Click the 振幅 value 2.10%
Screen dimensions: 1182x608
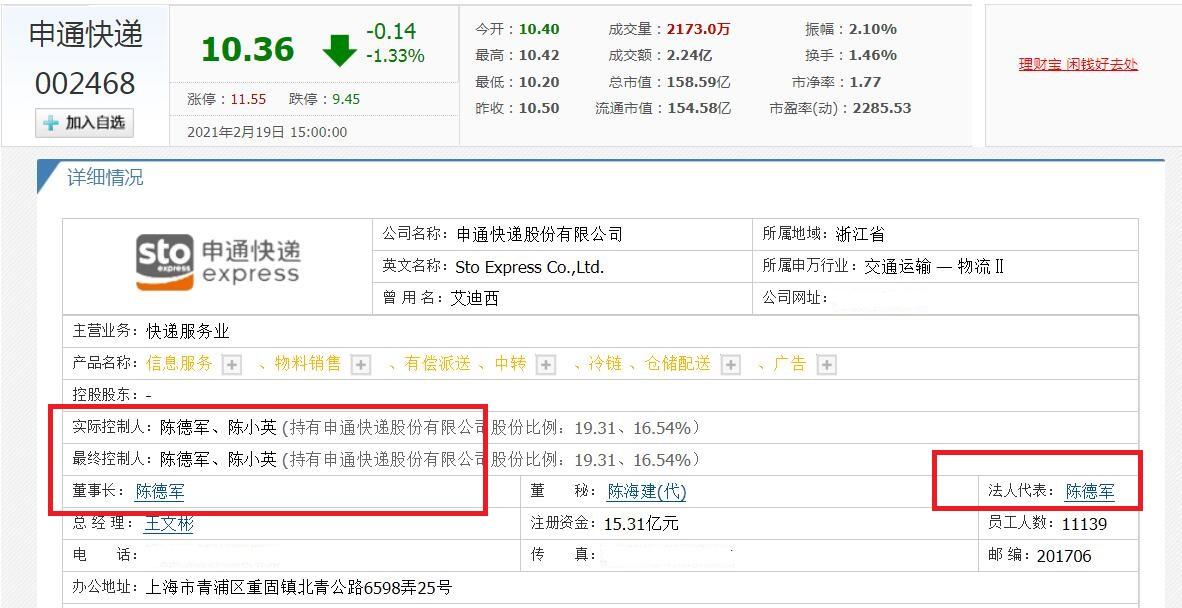tap(873, 29)
